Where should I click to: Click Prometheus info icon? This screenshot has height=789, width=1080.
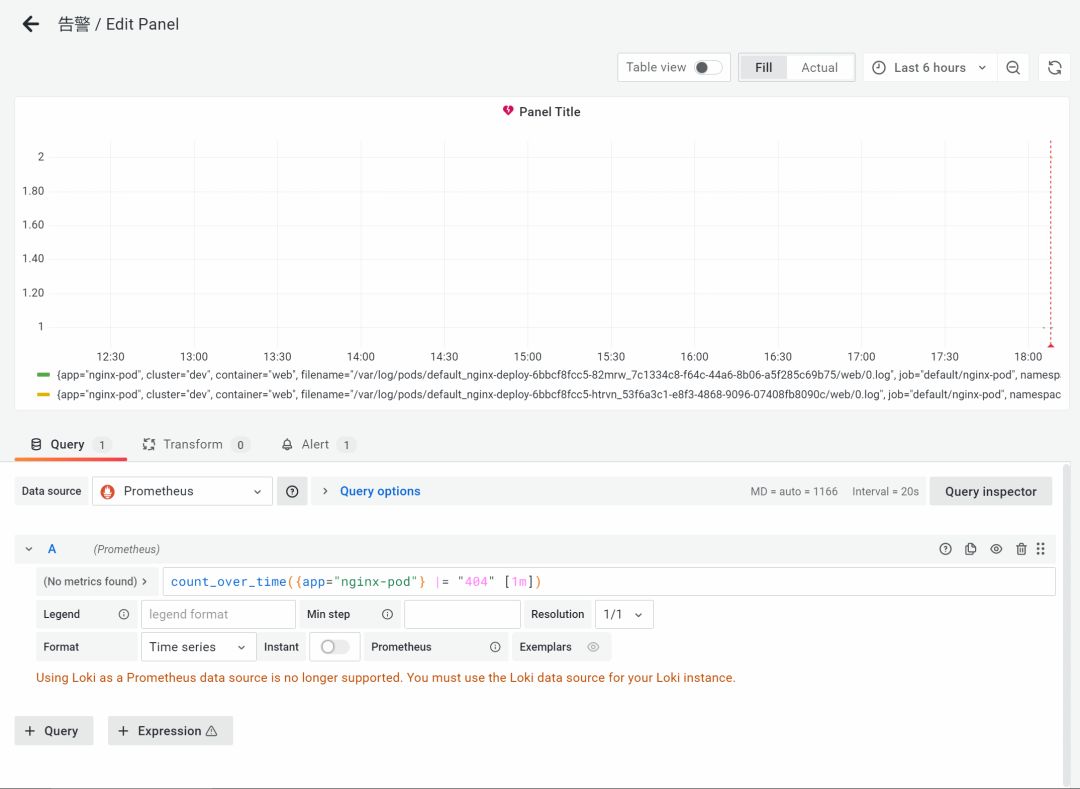point(495,647)
